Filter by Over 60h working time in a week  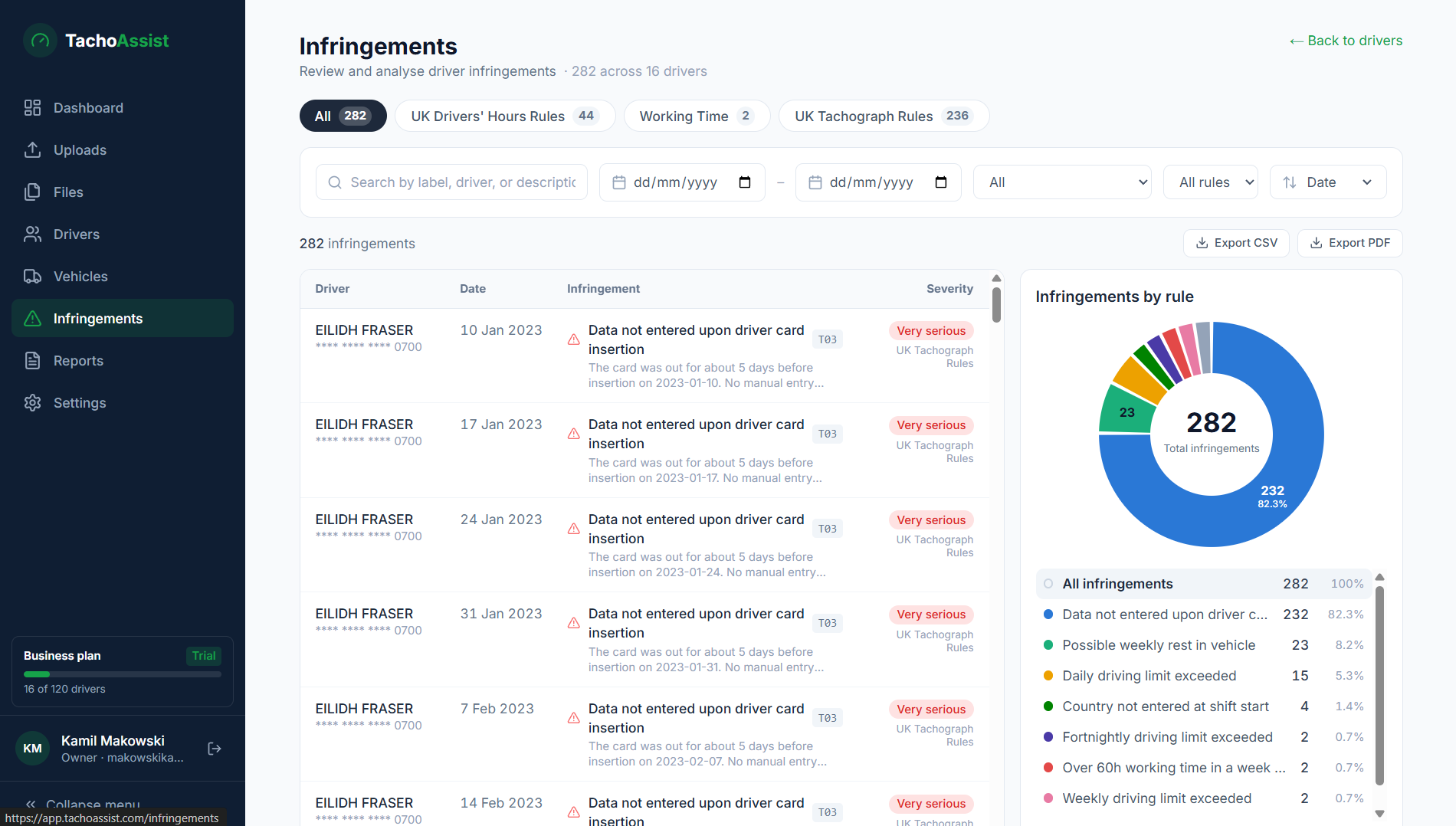[x=1204, y=768]
